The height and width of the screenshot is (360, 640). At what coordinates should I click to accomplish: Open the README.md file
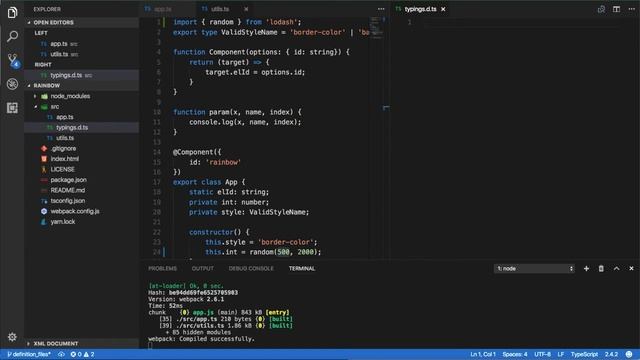(x=82, y=190)
